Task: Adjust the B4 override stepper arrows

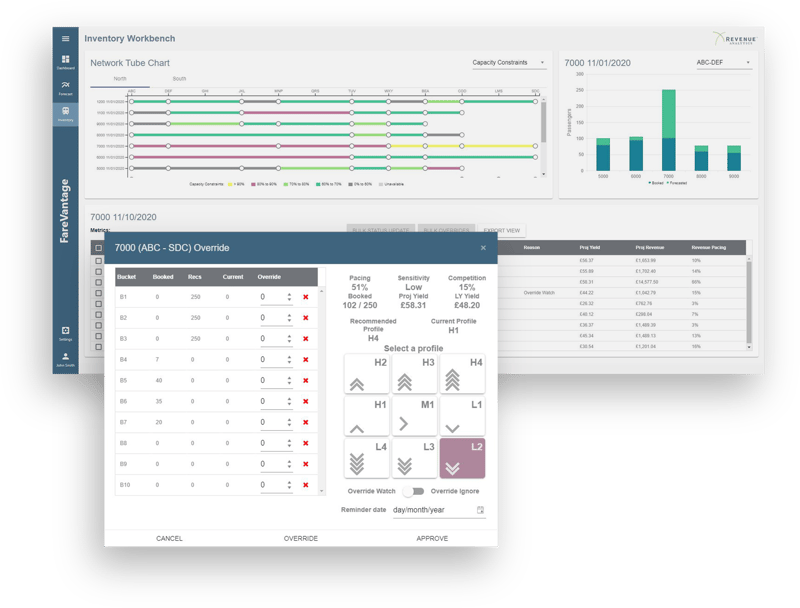Action: [289, 360]
